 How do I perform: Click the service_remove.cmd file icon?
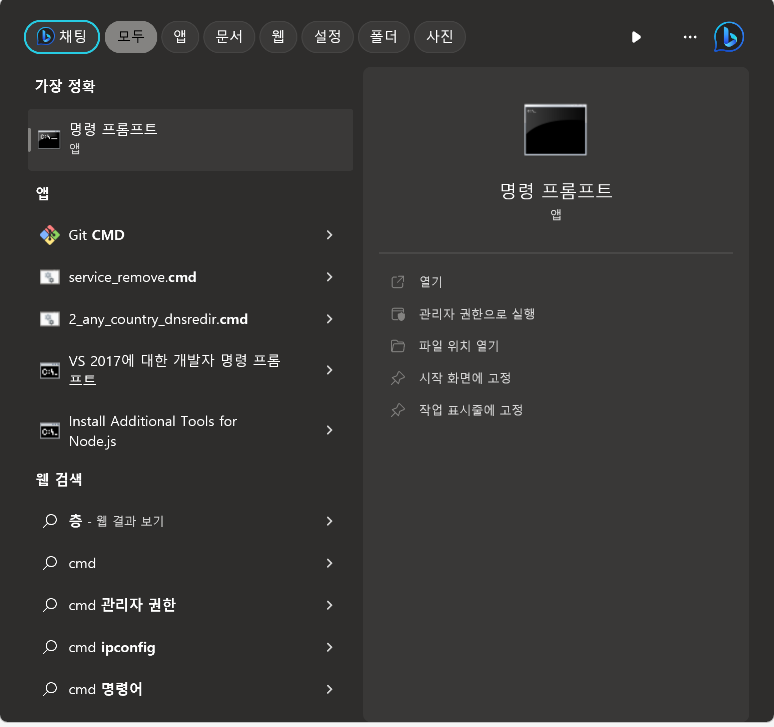coord(50,277)
